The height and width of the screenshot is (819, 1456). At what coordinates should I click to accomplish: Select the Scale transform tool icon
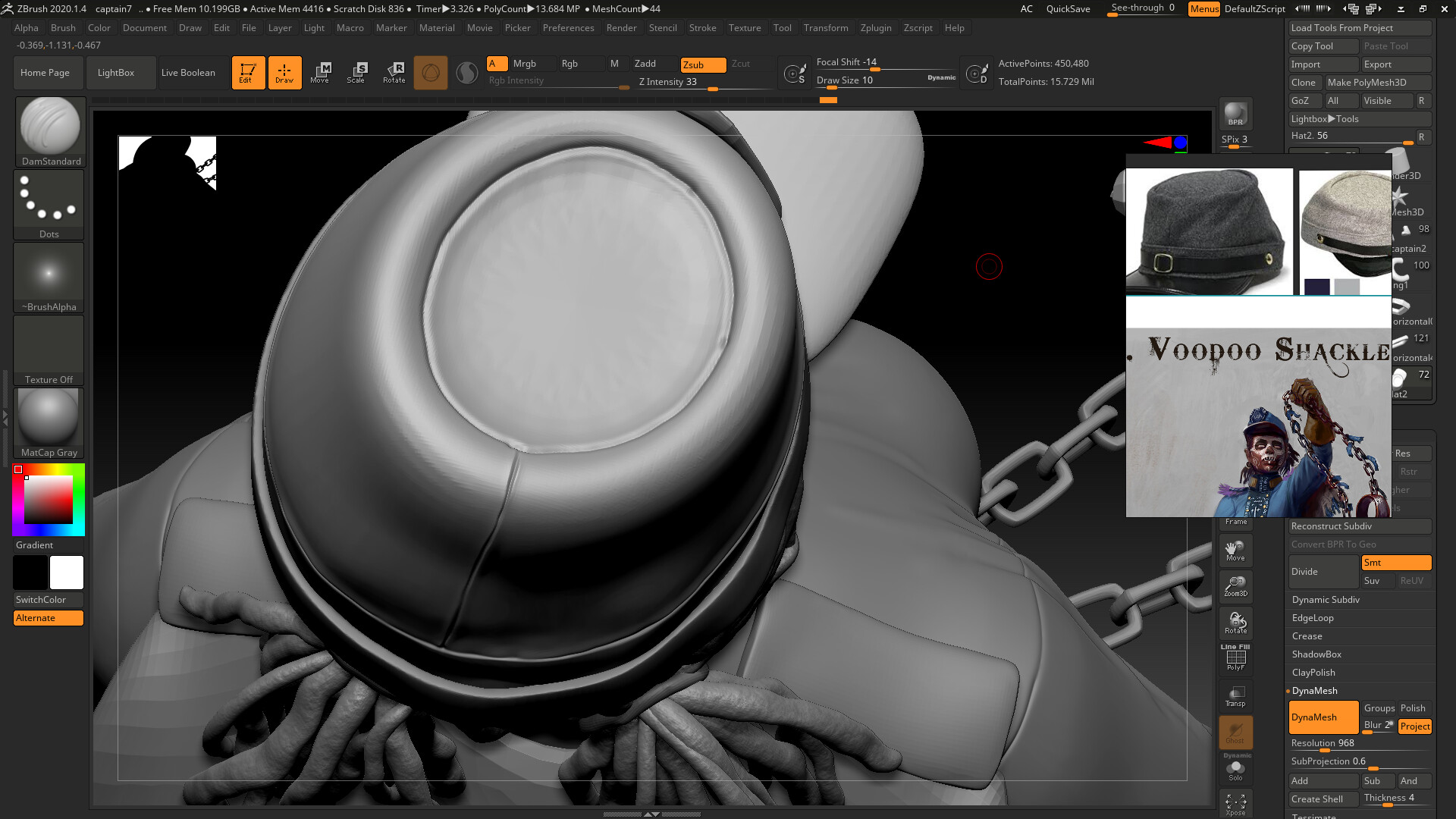[x=356, y=73]
